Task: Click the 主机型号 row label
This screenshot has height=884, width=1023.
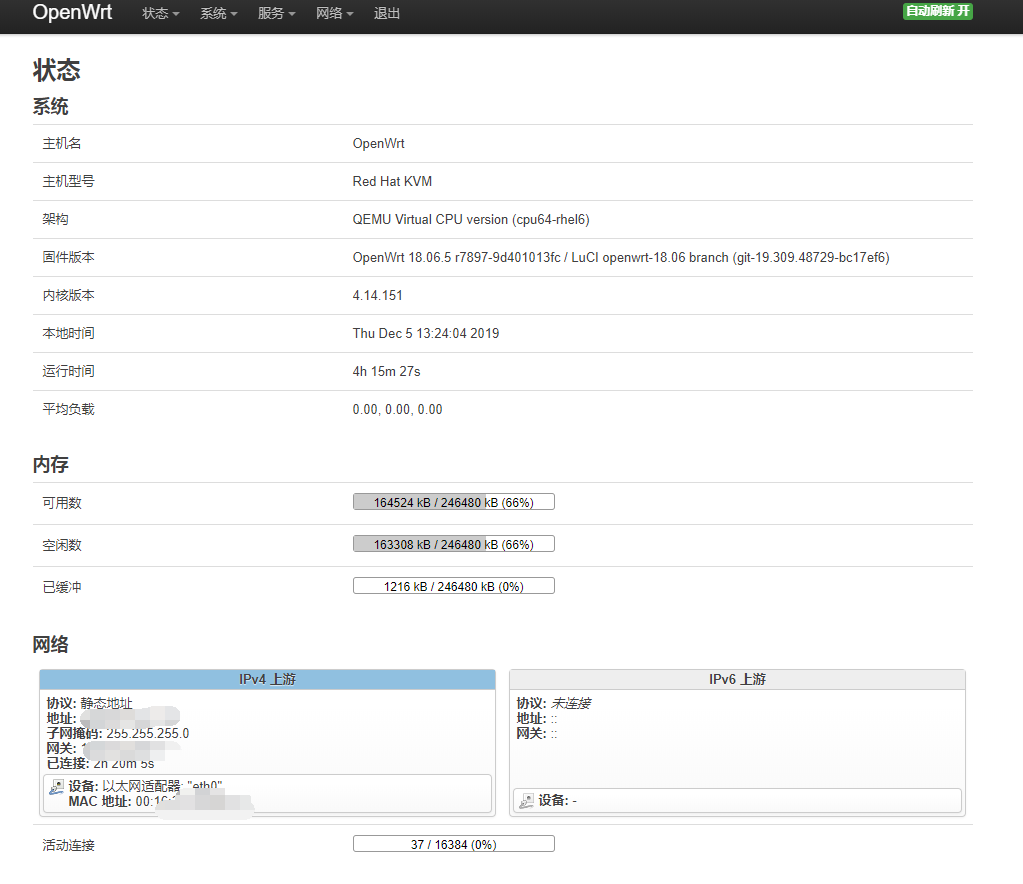Action: pos(69,181)
